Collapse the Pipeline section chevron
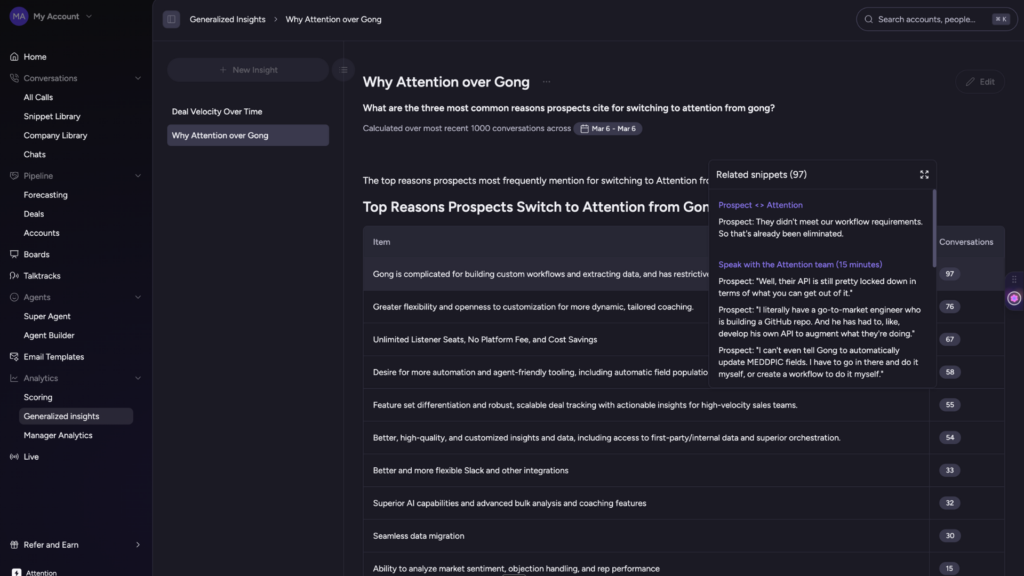1024x576 pixels. (138, 176)
